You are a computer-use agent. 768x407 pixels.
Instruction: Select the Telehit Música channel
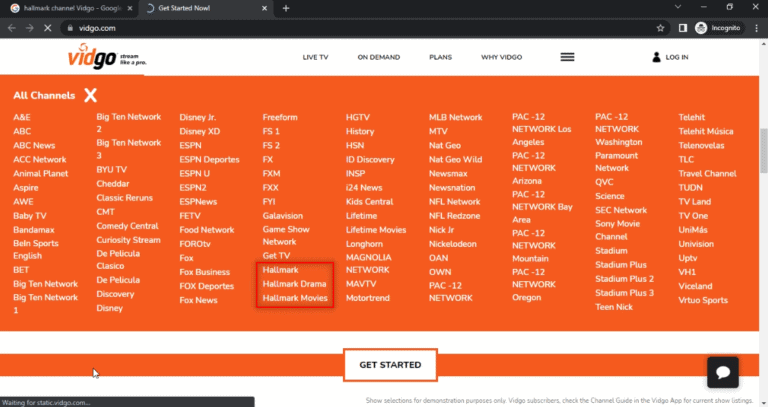pyautogui.click(x=706, y=131)
